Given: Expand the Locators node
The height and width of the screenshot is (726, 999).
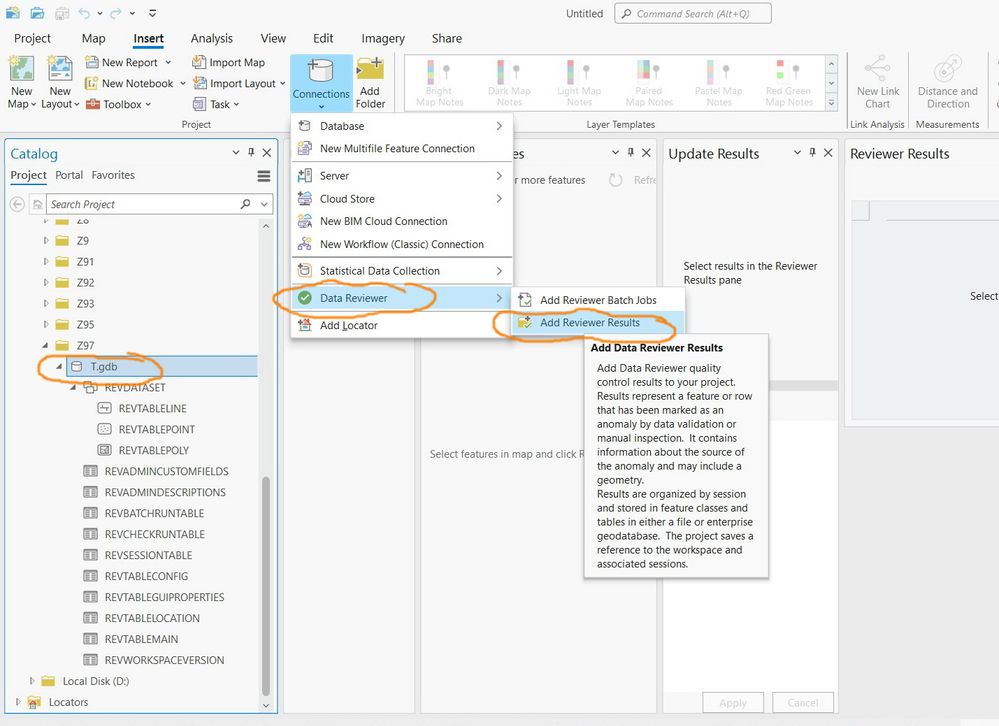Looking at the screenshot, I should click(x=18, y=702).
